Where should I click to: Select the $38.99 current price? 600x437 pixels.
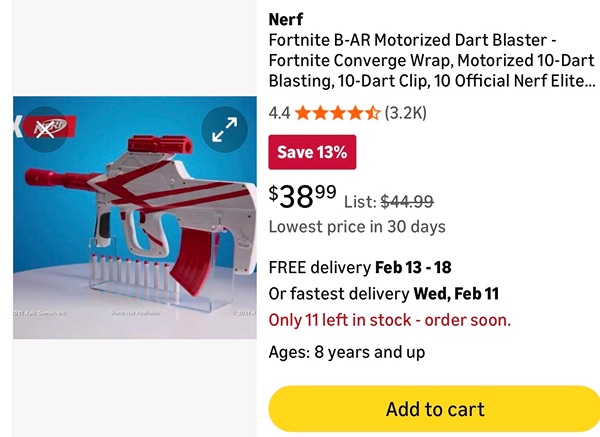[302, 194]
